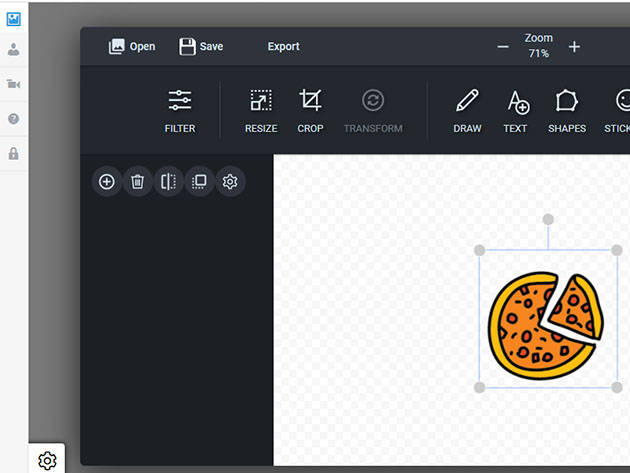Select the Crop tool
The image size is (630, 473).
click(310, 111)
